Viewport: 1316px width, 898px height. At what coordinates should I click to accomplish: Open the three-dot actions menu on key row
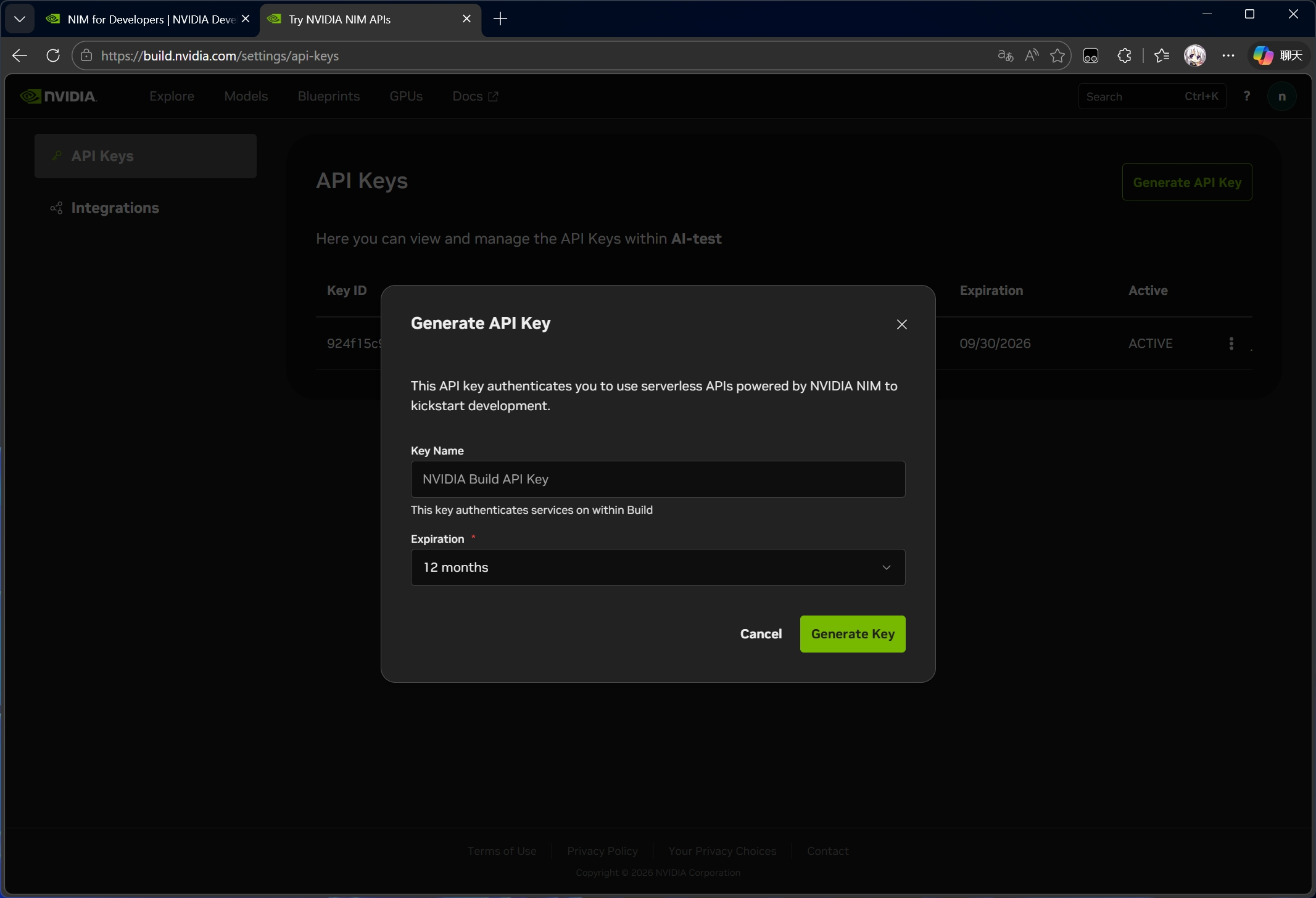coord(1231,344)
